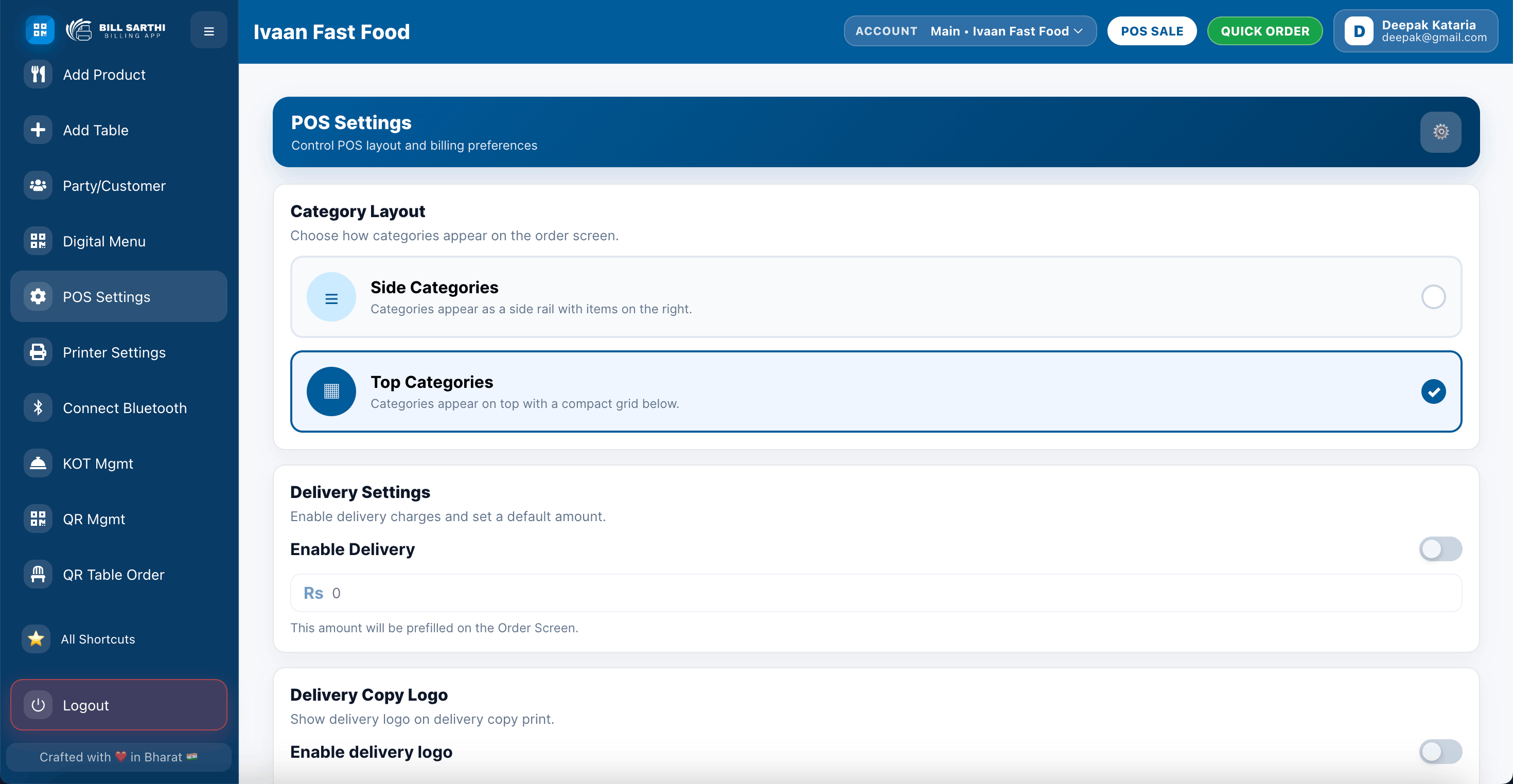Click the QR Table Order chair icon
1513x784 pixels.
coord(38,574)
